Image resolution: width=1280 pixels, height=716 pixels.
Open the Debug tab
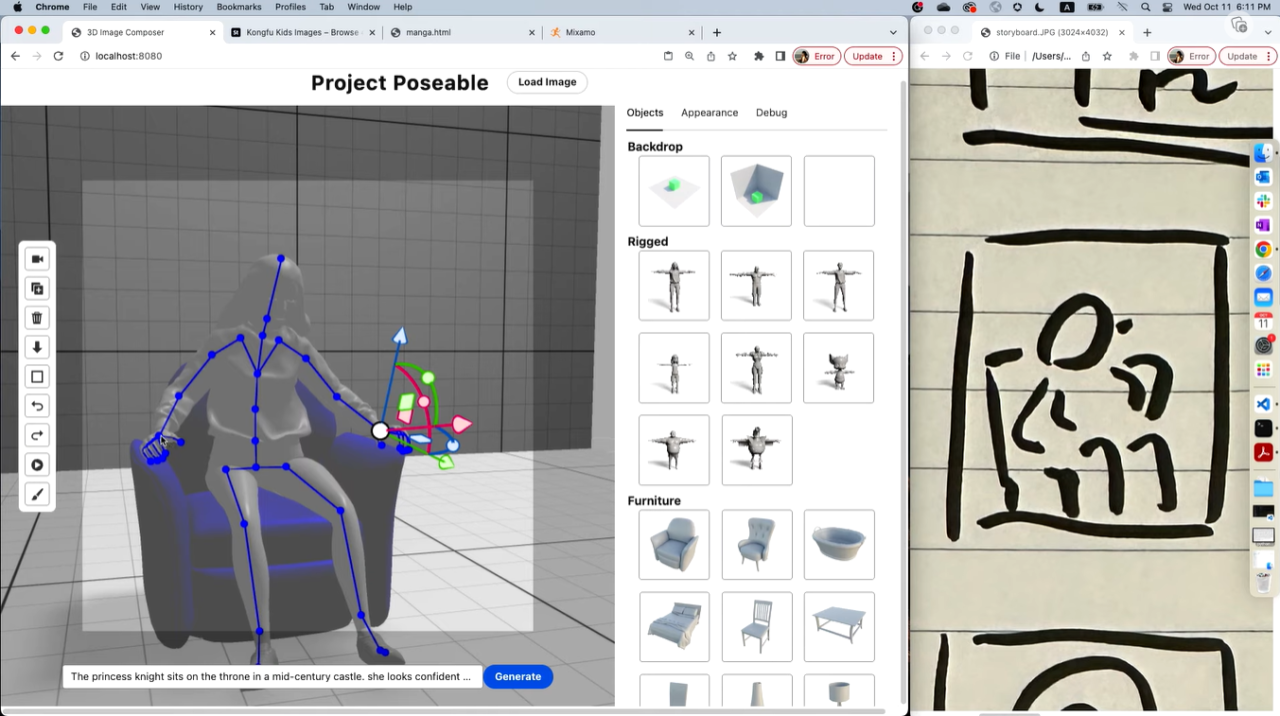(x=771, y=112)
